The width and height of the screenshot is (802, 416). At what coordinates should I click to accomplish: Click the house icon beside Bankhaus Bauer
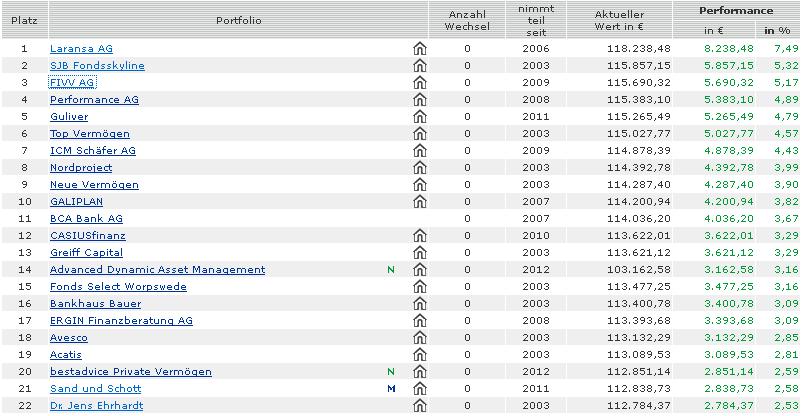point(420,303)
